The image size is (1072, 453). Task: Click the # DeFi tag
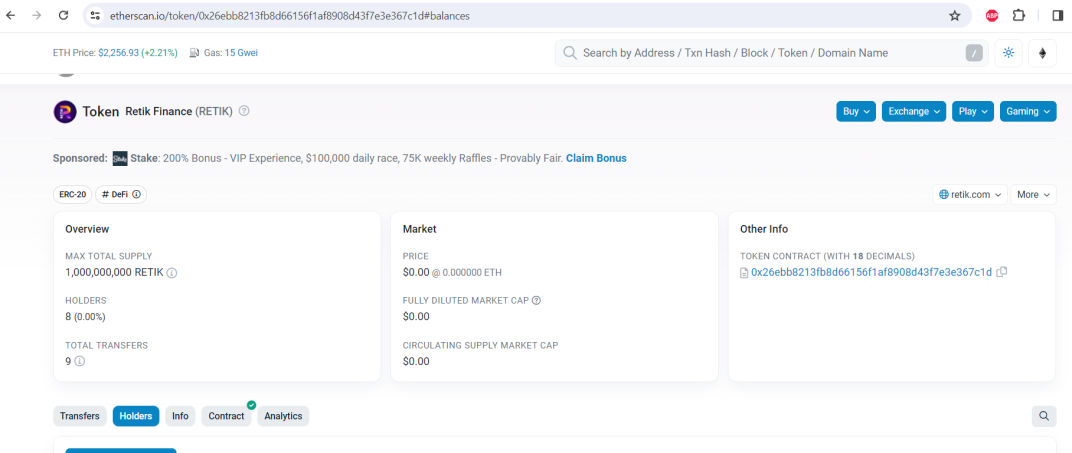coord(121,195)
